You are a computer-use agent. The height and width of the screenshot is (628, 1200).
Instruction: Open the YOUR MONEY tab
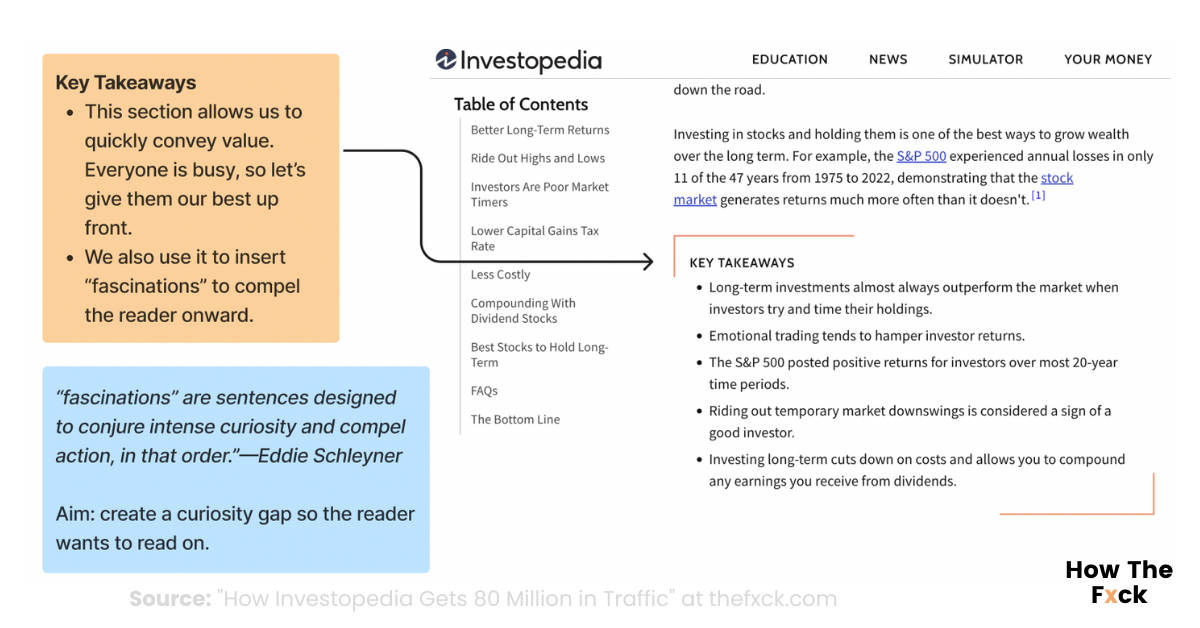(x=1108, y=59)
